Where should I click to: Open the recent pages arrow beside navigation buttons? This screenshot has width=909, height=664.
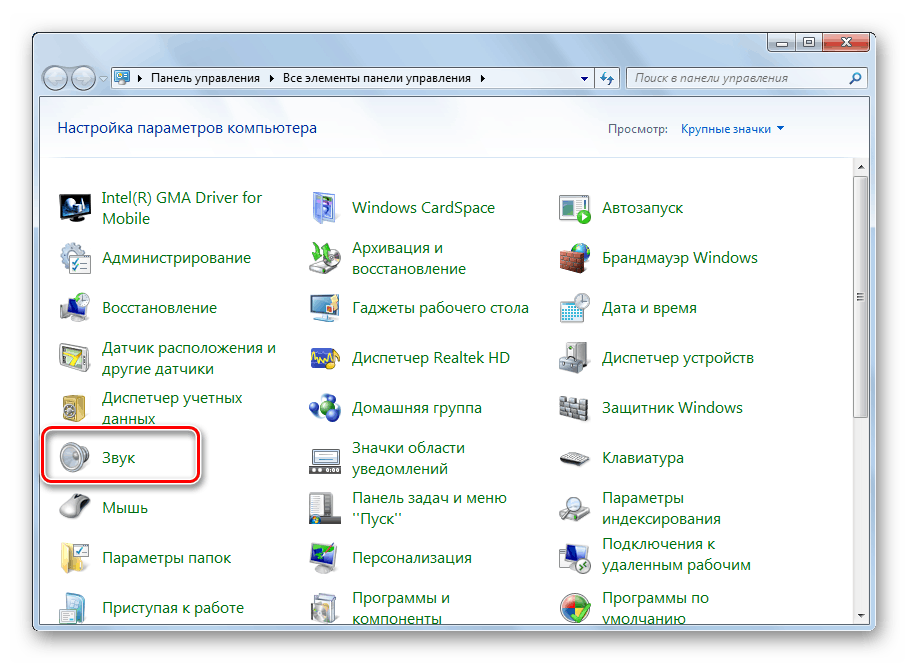coord(103,78)
